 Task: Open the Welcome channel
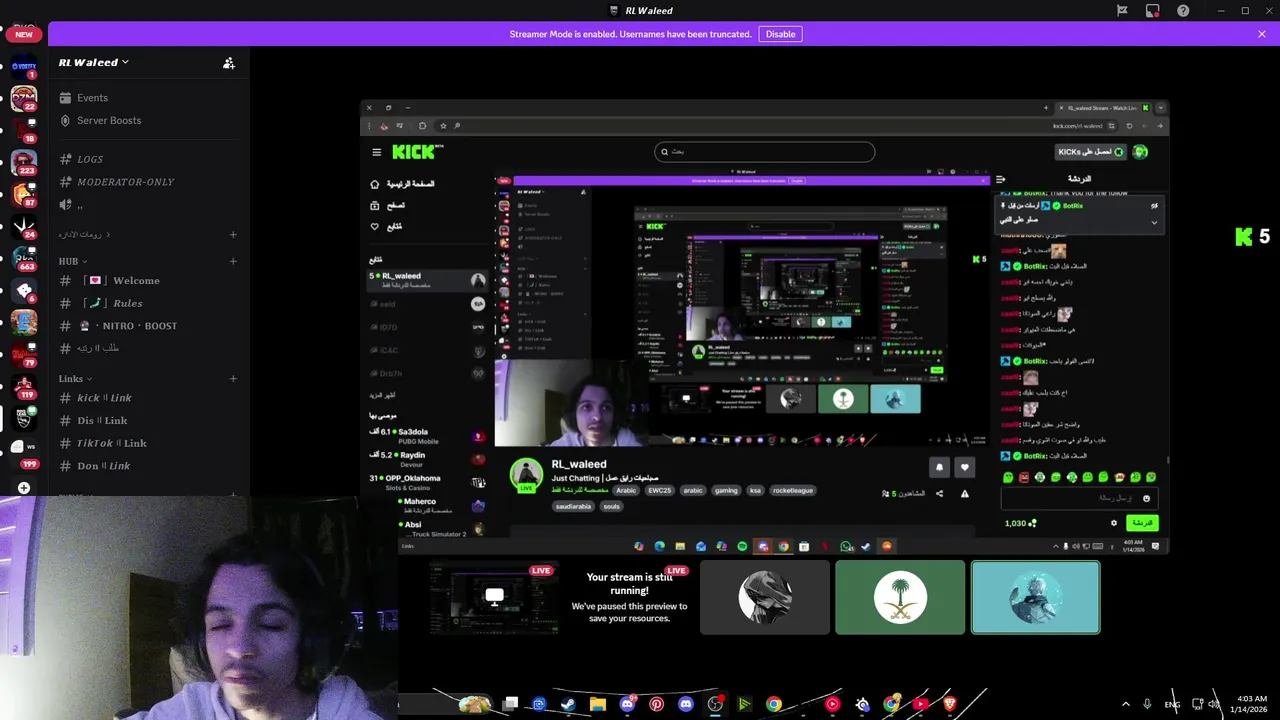148,281
